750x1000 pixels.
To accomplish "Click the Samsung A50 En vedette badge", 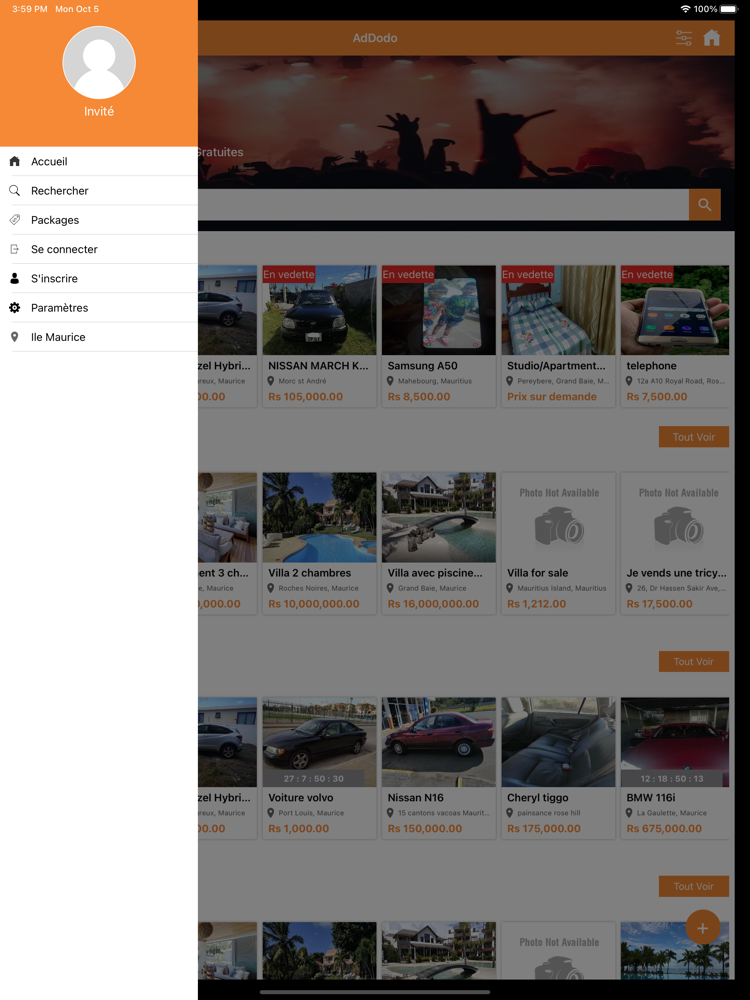I will coord(408,274).
